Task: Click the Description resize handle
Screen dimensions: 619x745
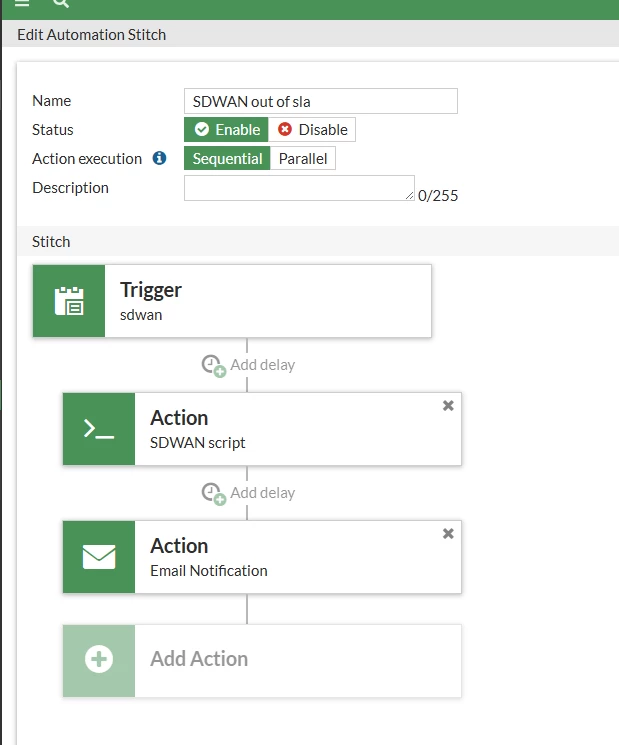Action: point(409,195)
